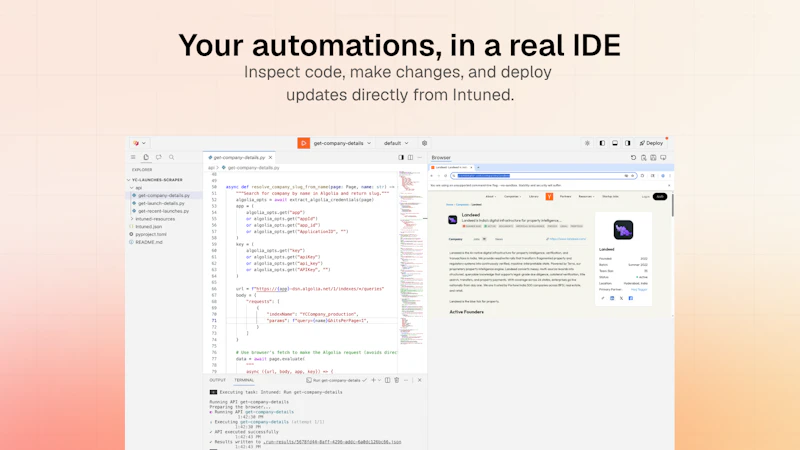Open the get-company-details API selector dropdown

tap(342, 143)
